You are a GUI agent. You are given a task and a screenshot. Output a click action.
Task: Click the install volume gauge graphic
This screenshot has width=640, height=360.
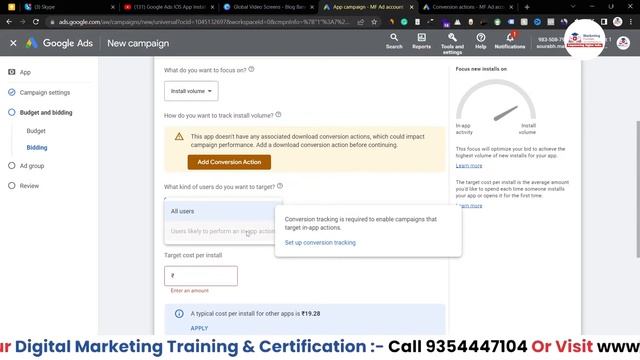coord(496,101)
